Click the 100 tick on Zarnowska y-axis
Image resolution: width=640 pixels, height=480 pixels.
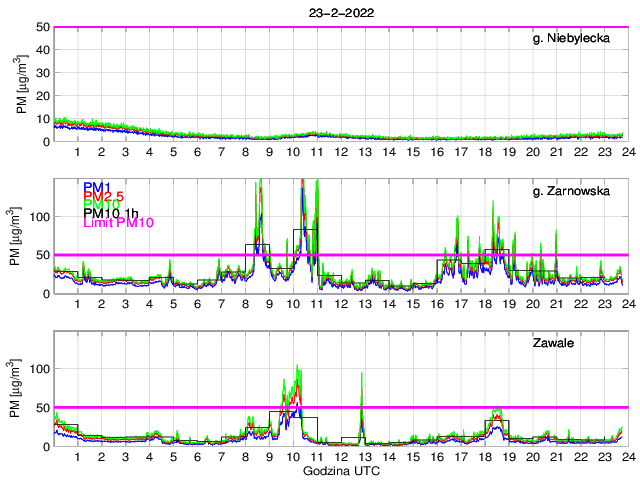pyautogui.click(x=40, y=216)
